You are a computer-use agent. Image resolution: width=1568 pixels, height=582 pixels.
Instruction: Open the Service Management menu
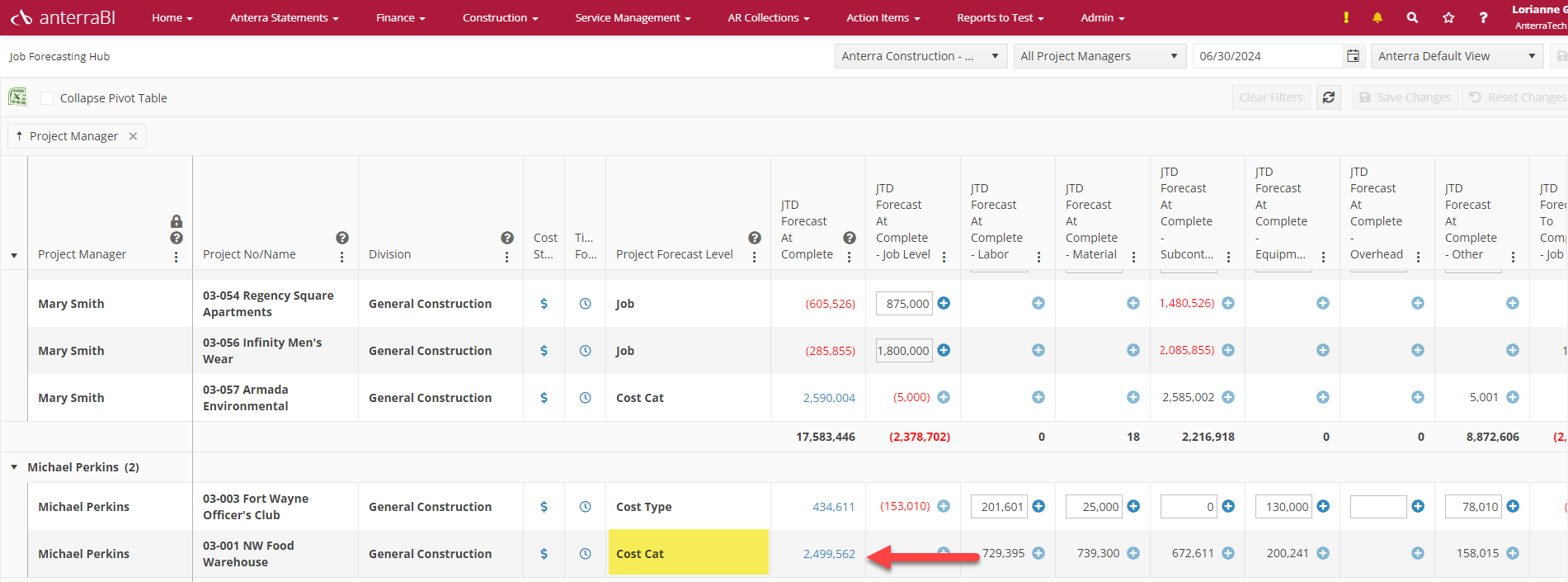click(633, 17)
